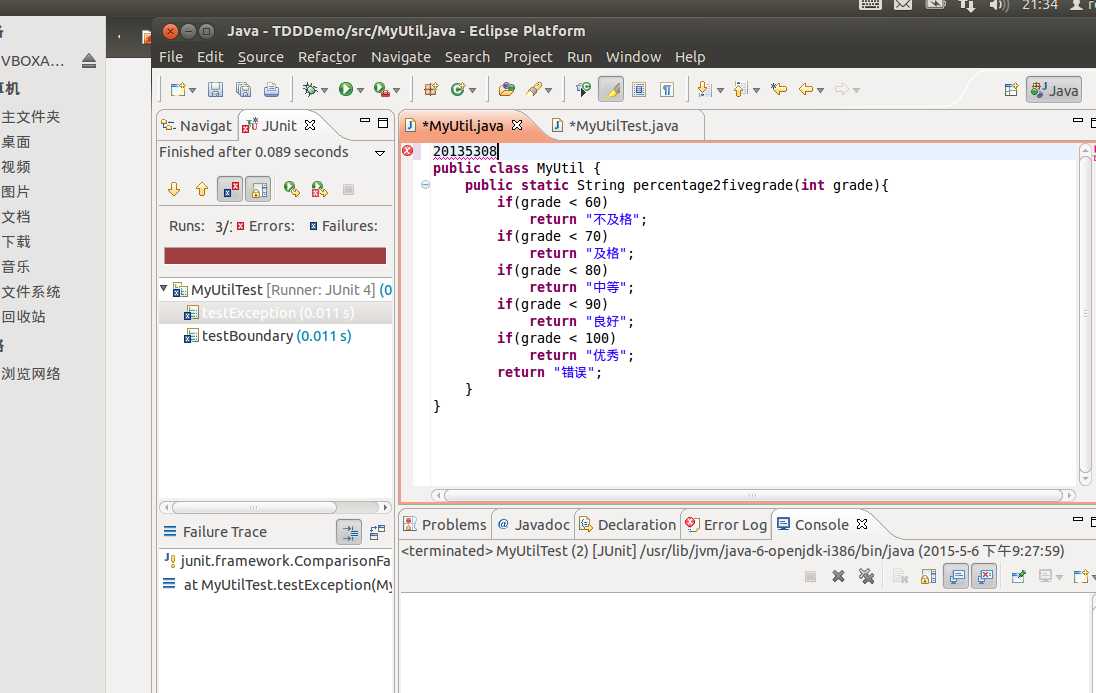Switch to MyUtilTest.java editor tab
Viewport: 1096px width, 693px height.
[615, 126]
